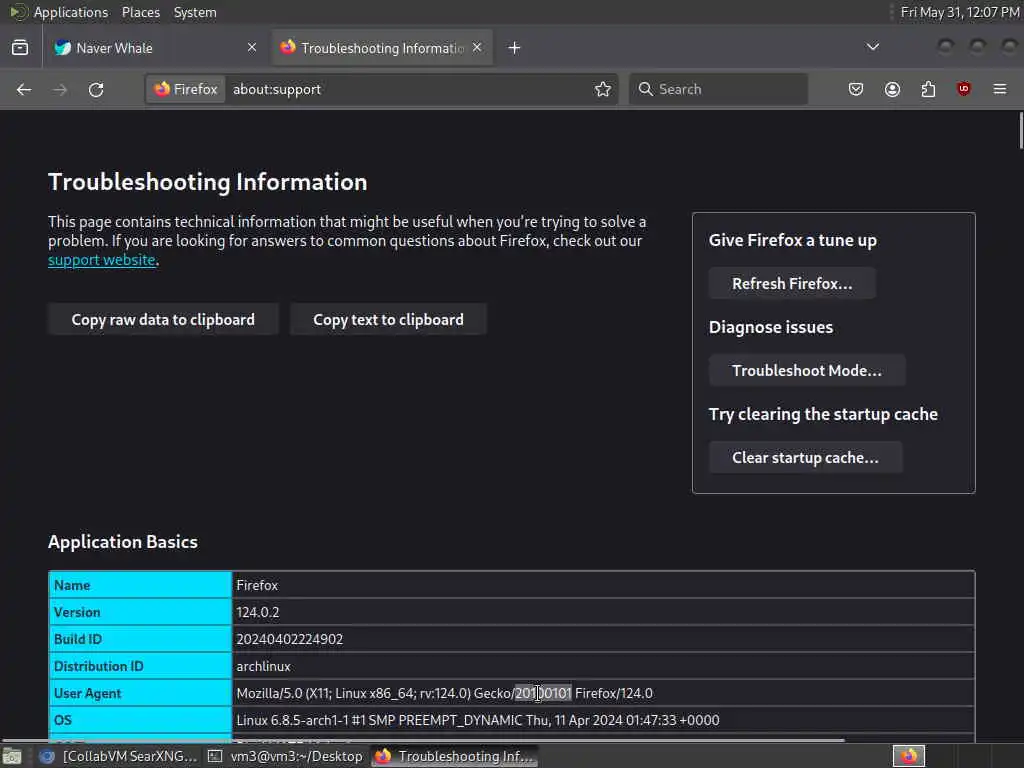Screen dimensions: 1024x768
Task: Click the horizontal scrollbar at page bottom
Action: click(423, 740)
